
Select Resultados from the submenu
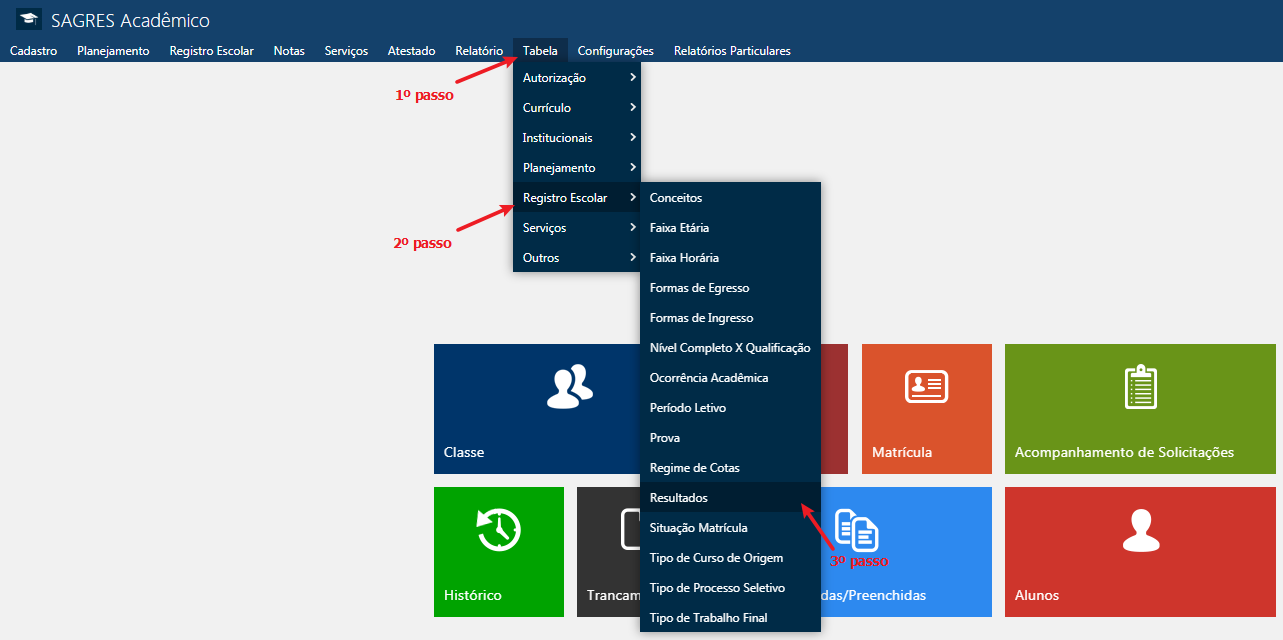[x=679, y=498]
